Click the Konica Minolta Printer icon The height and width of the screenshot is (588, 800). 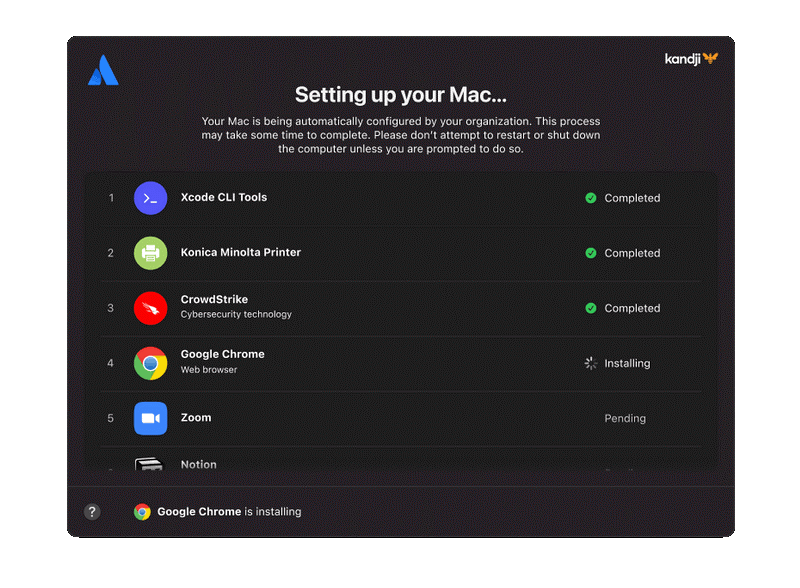point(151,253)
